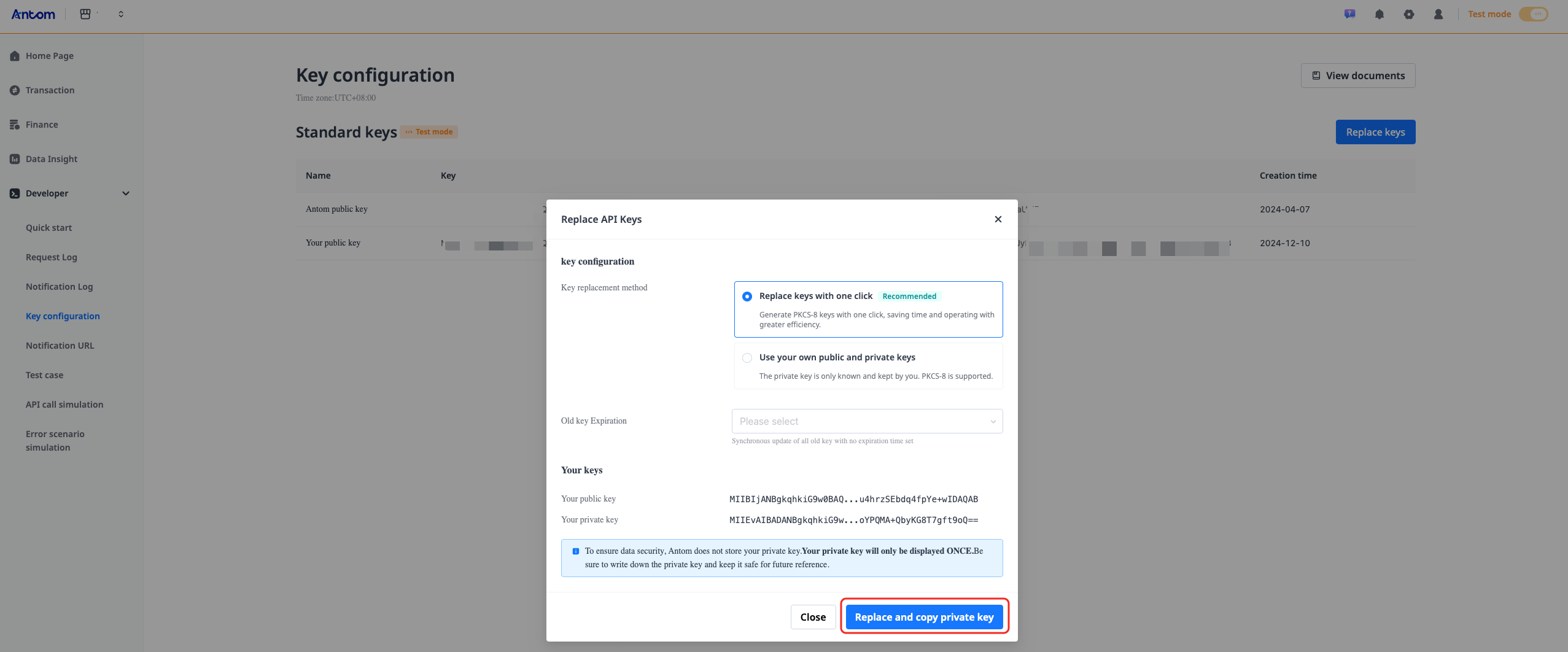Open the Home Page sidebar icon

[x=15, y=55]
